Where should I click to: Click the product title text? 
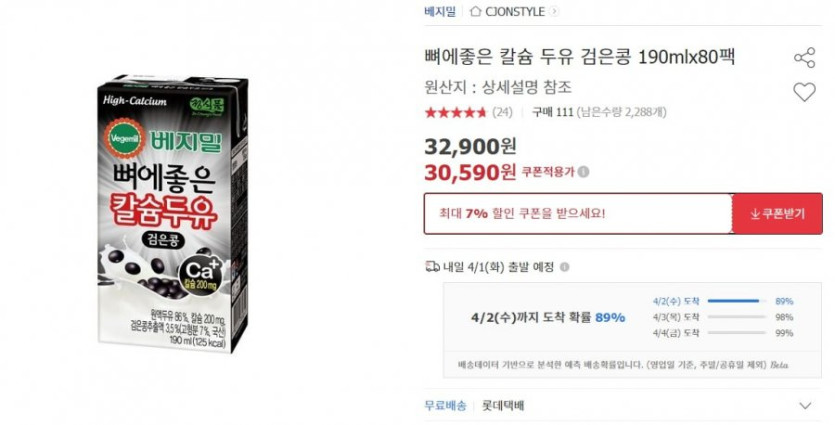click(x=579, y=56)
